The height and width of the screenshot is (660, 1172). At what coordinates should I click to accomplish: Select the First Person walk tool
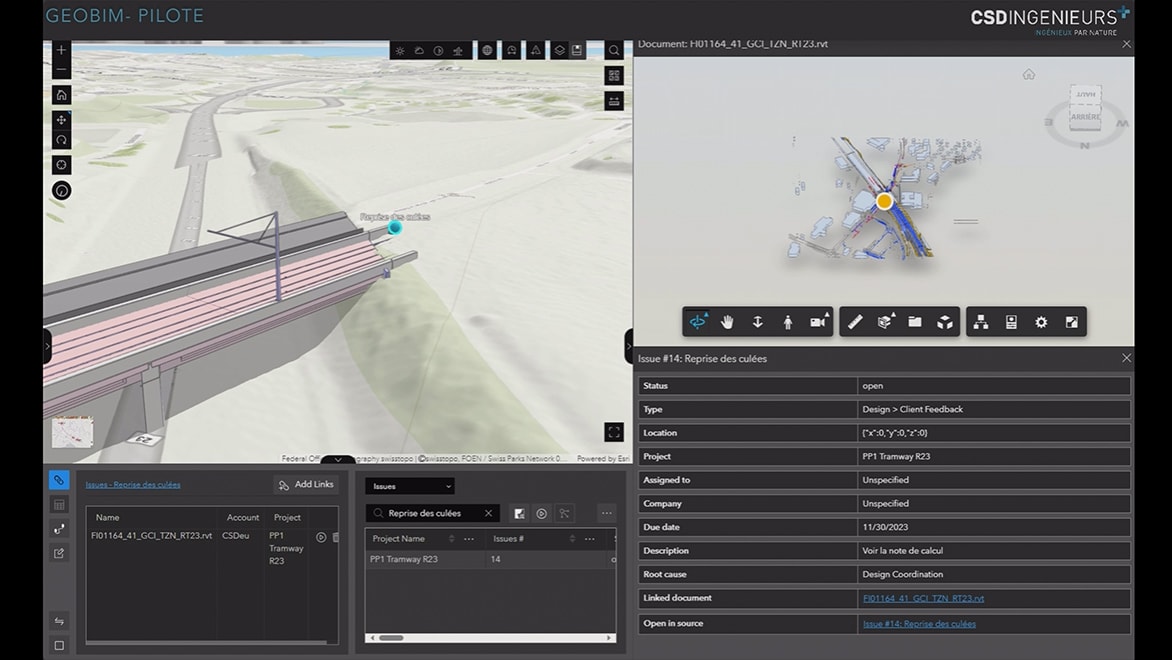point(788,322)
